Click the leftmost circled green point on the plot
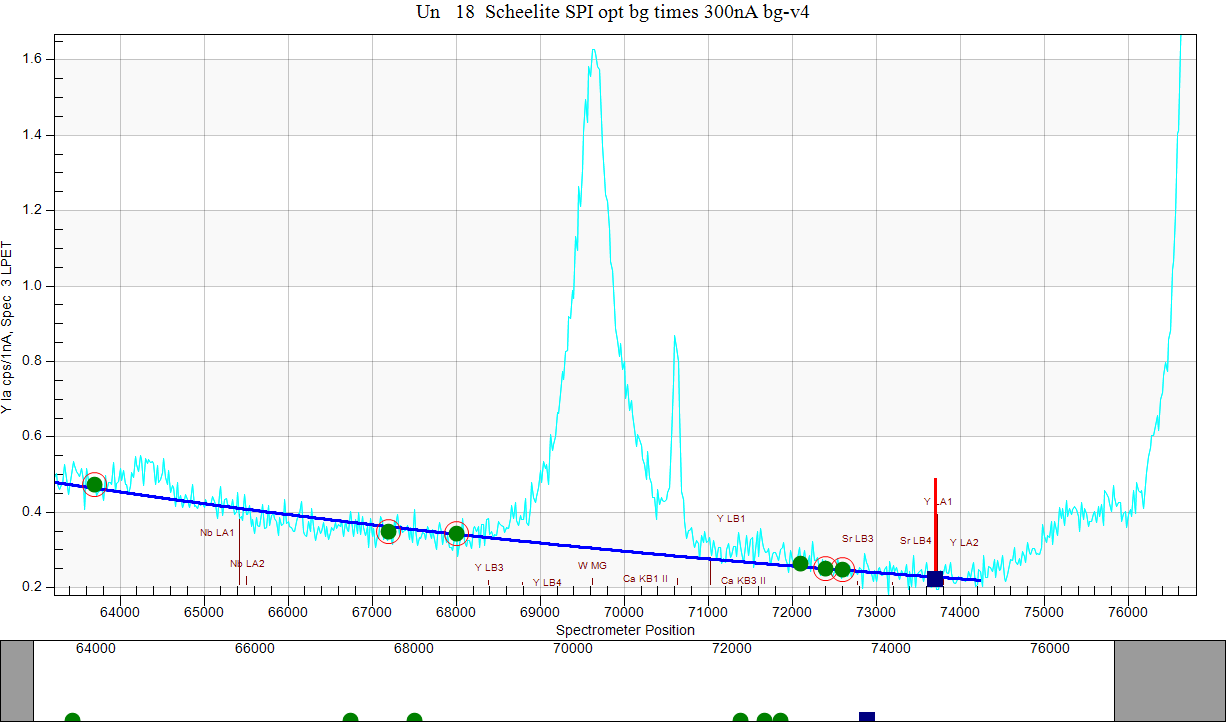Image resolution: width=1226 pixels, height=722 pixels. coord(94,485)
